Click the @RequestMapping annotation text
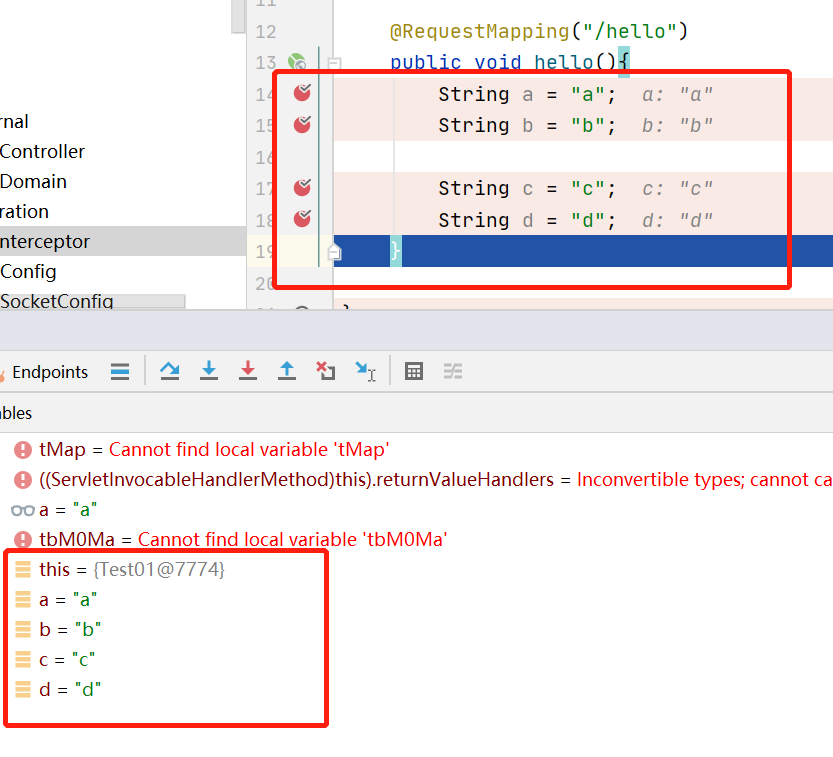 tap(480, 31)
